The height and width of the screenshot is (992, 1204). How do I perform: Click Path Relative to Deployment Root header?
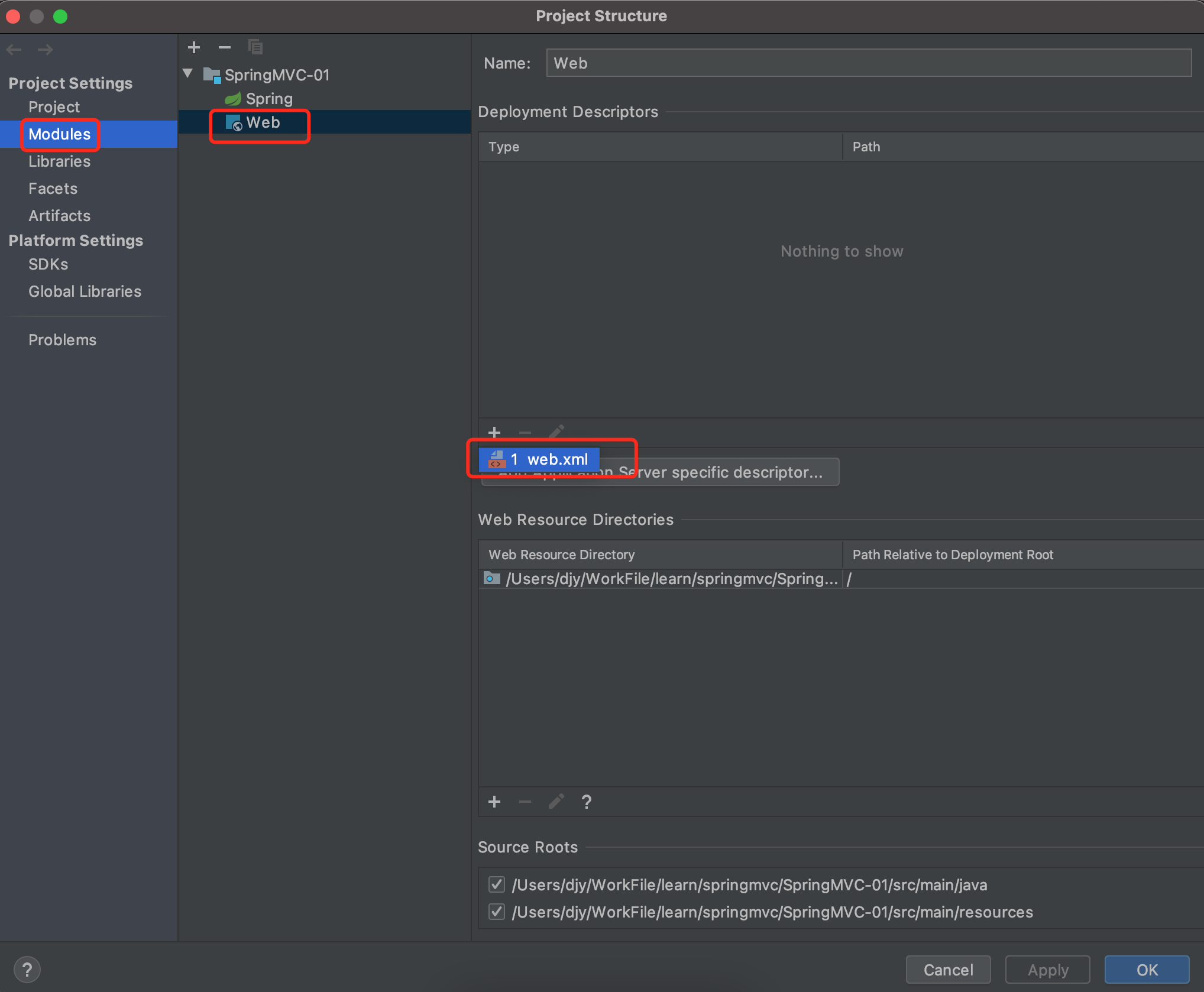tap(1023, 555)
